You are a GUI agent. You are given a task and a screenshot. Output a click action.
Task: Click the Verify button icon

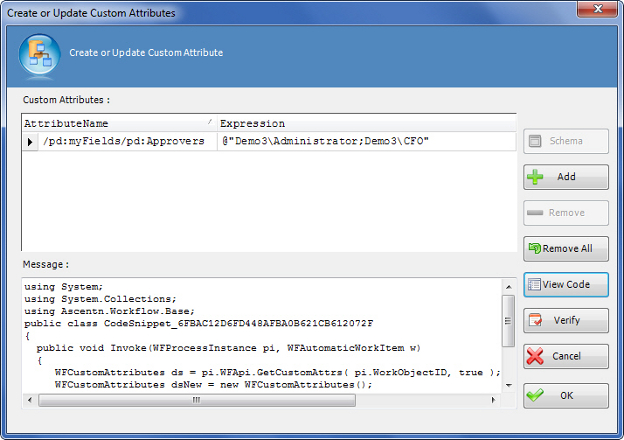535,320
